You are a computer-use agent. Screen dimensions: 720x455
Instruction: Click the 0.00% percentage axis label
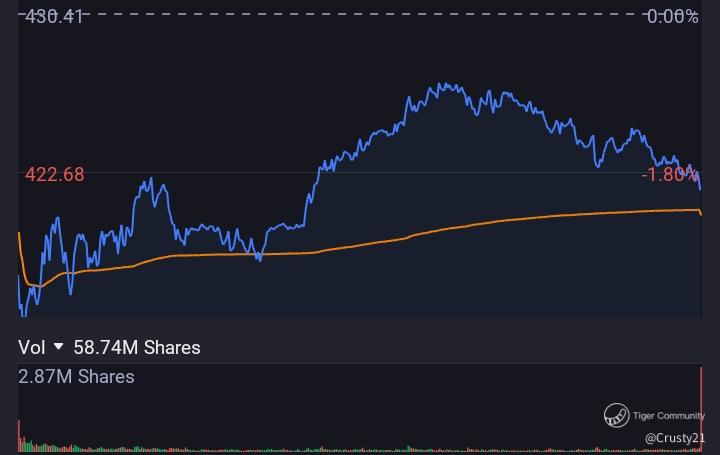pyautogui.click(x=672, y=17)
